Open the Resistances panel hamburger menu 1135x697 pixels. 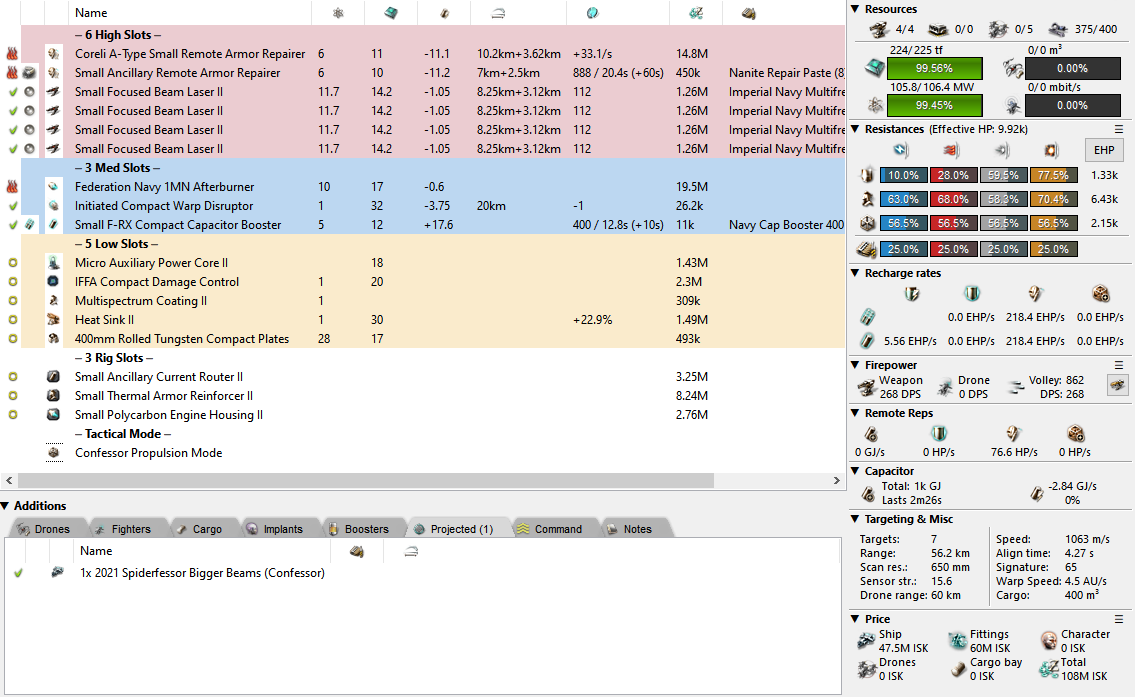pos(1119,129)
